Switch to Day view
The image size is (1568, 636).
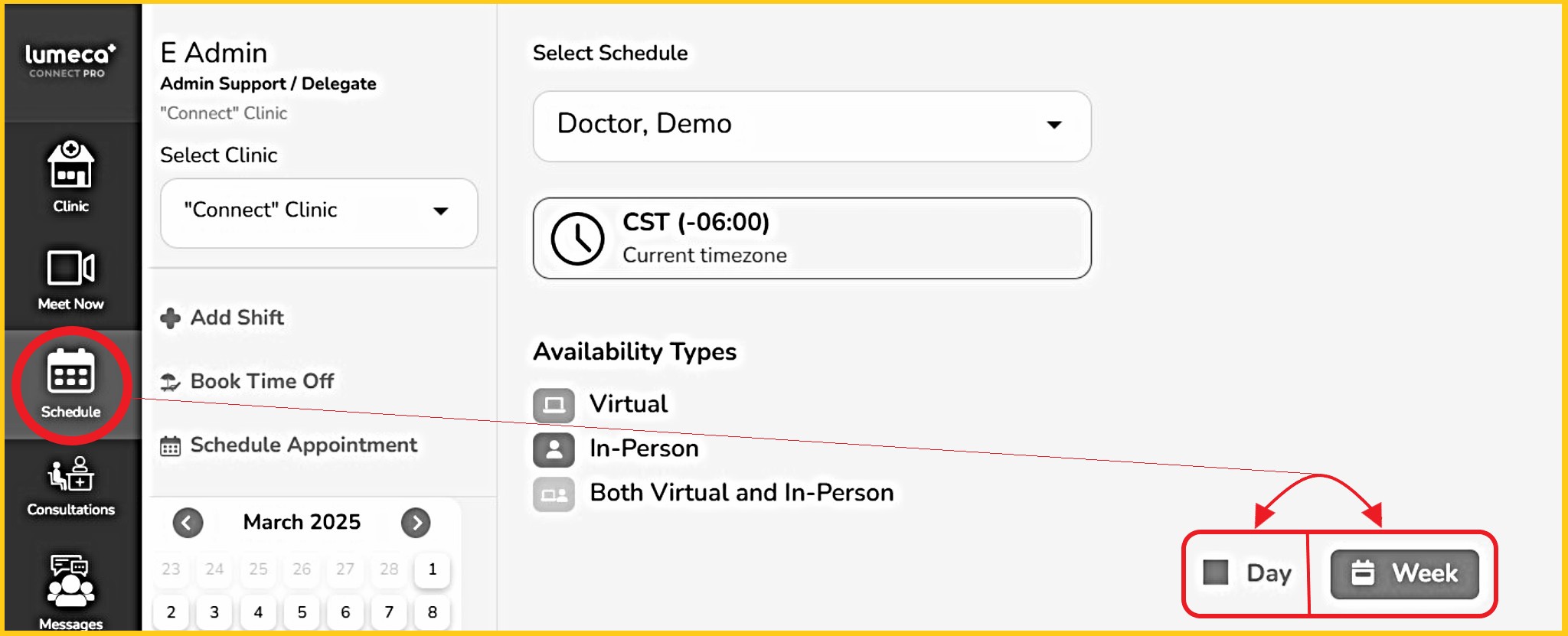1248,572
